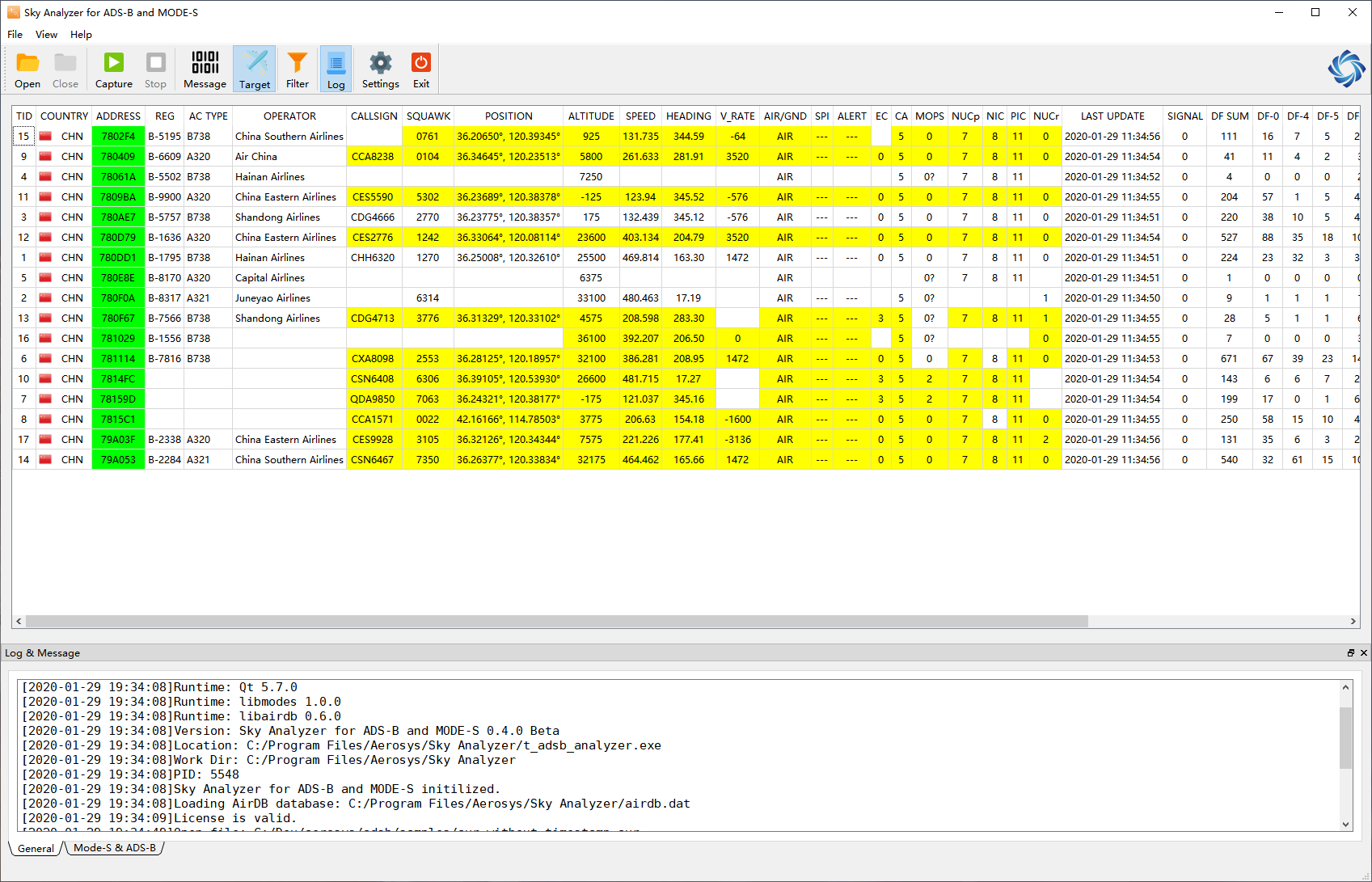Toggle the Log panel toolbar button
The width and height of the screenshot is (1372, 882).
pos(336,70)
